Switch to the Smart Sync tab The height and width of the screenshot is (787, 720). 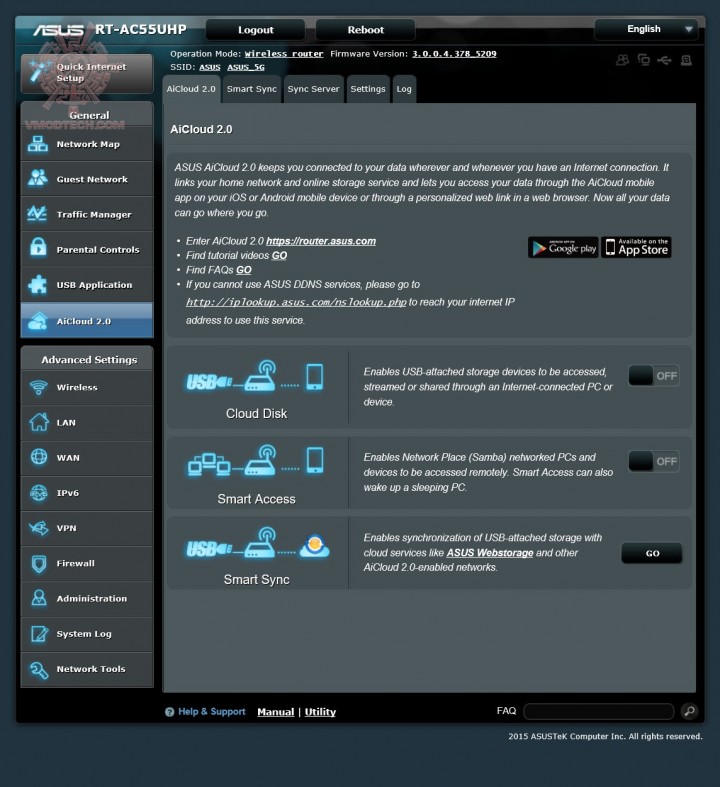pyautogui.click(x=251, y=89)
